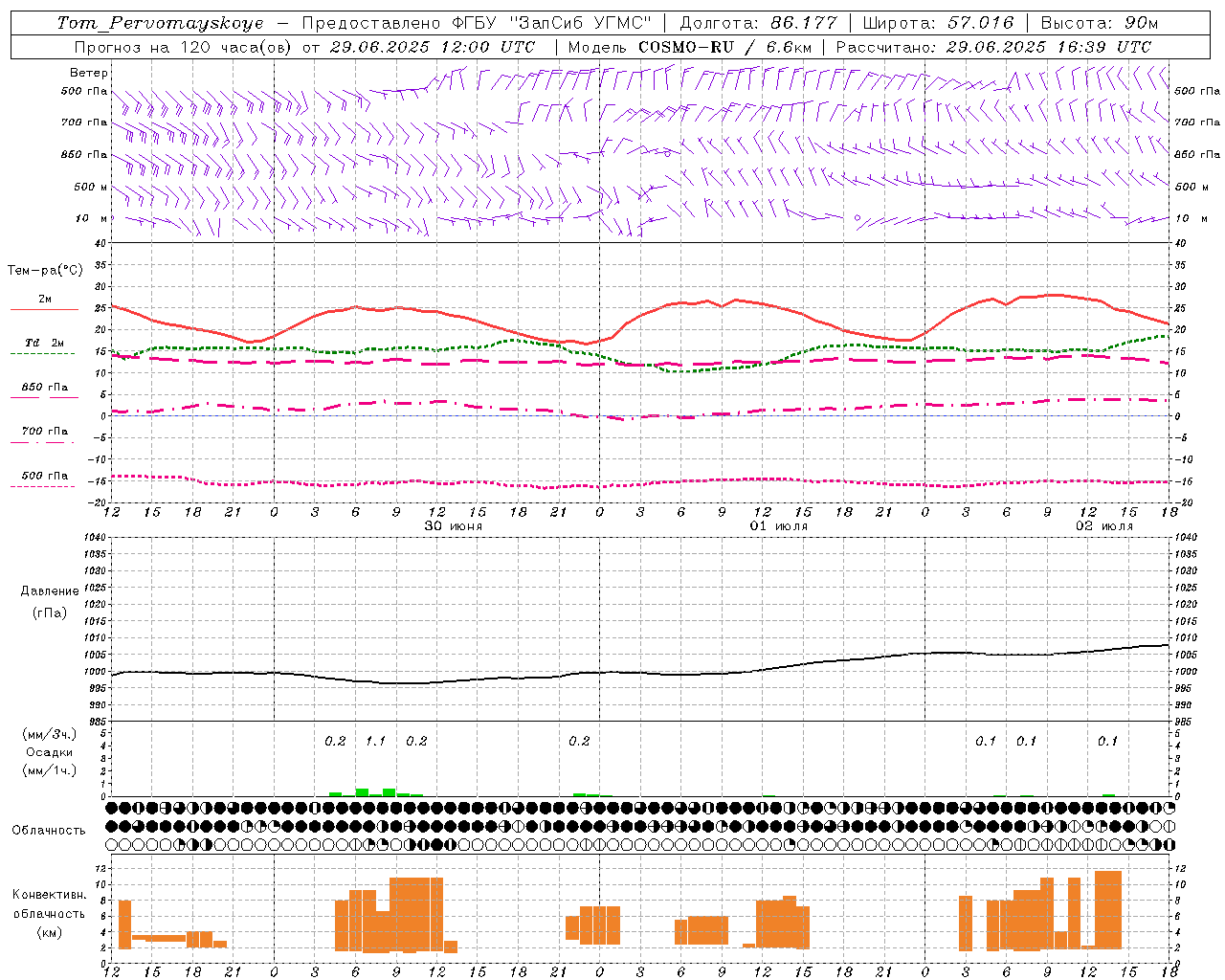Click the '02 июля' date label
This screenshot has width=1225, height=980.
pyautogui.click(x=1104, y=526)
